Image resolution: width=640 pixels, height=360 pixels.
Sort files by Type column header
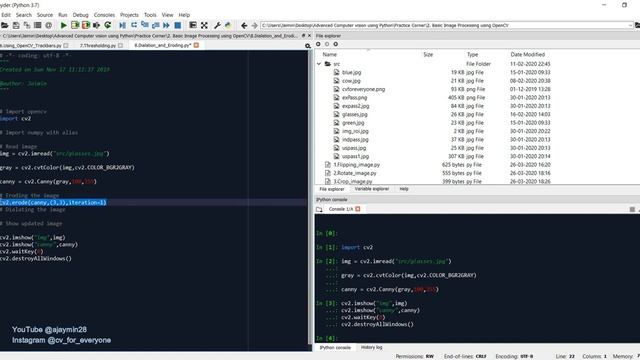(472, 54)
